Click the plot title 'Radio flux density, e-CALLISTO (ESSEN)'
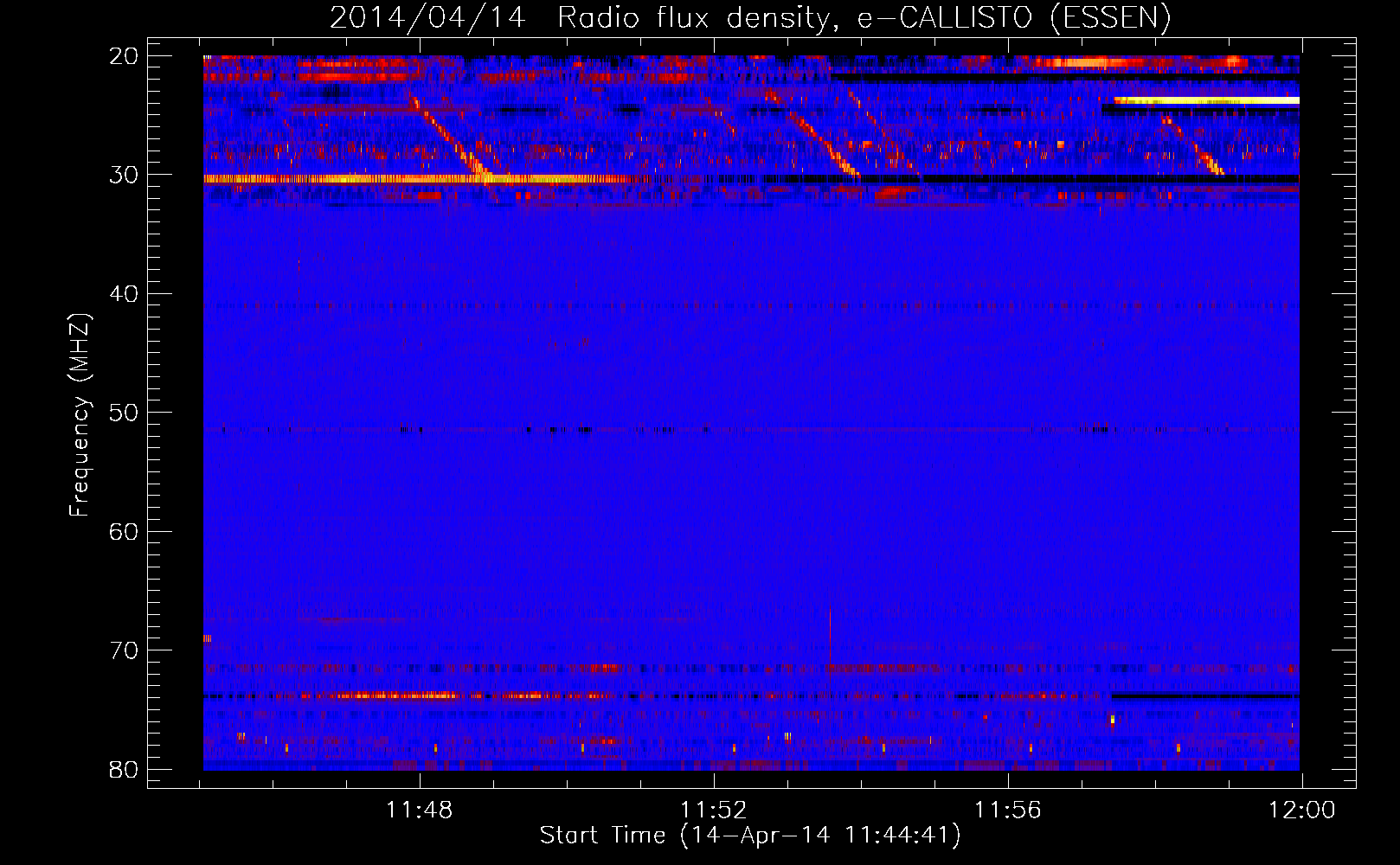Screen dimensions: 1400x865 pos(864,18)
